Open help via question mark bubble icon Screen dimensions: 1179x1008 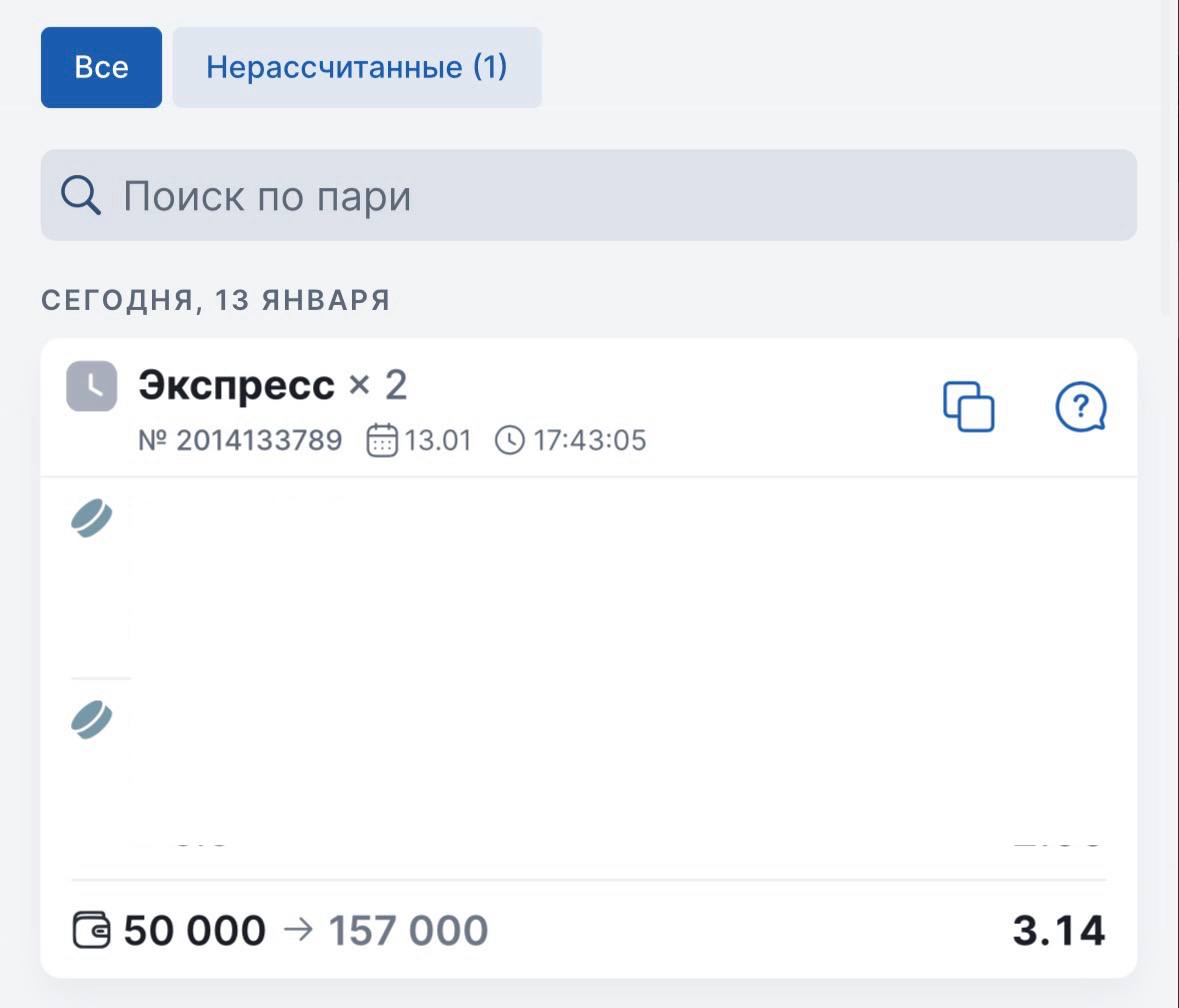1081,407
